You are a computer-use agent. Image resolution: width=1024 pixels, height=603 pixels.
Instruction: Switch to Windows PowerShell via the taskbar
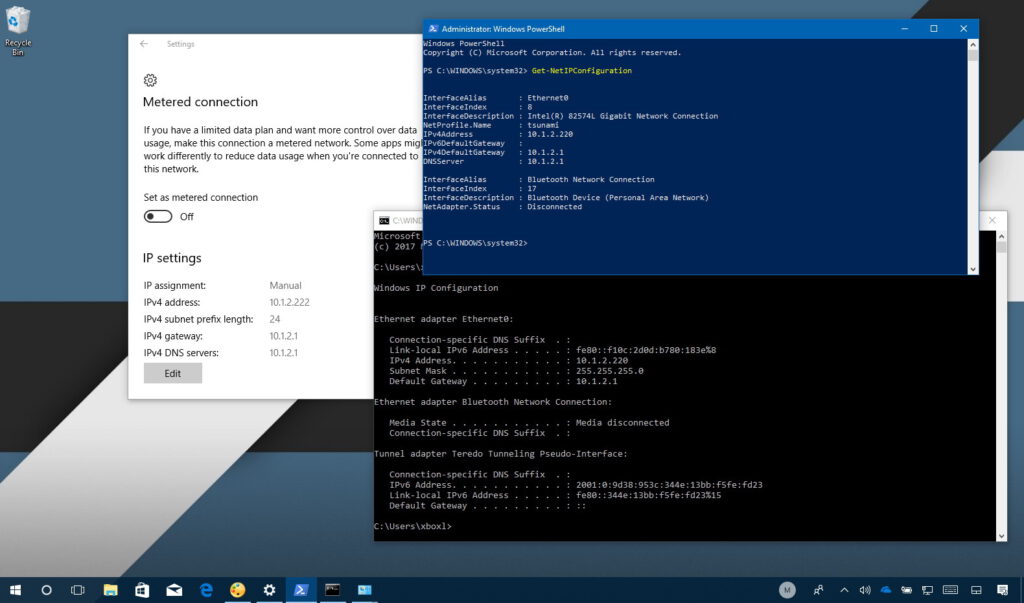301,590
